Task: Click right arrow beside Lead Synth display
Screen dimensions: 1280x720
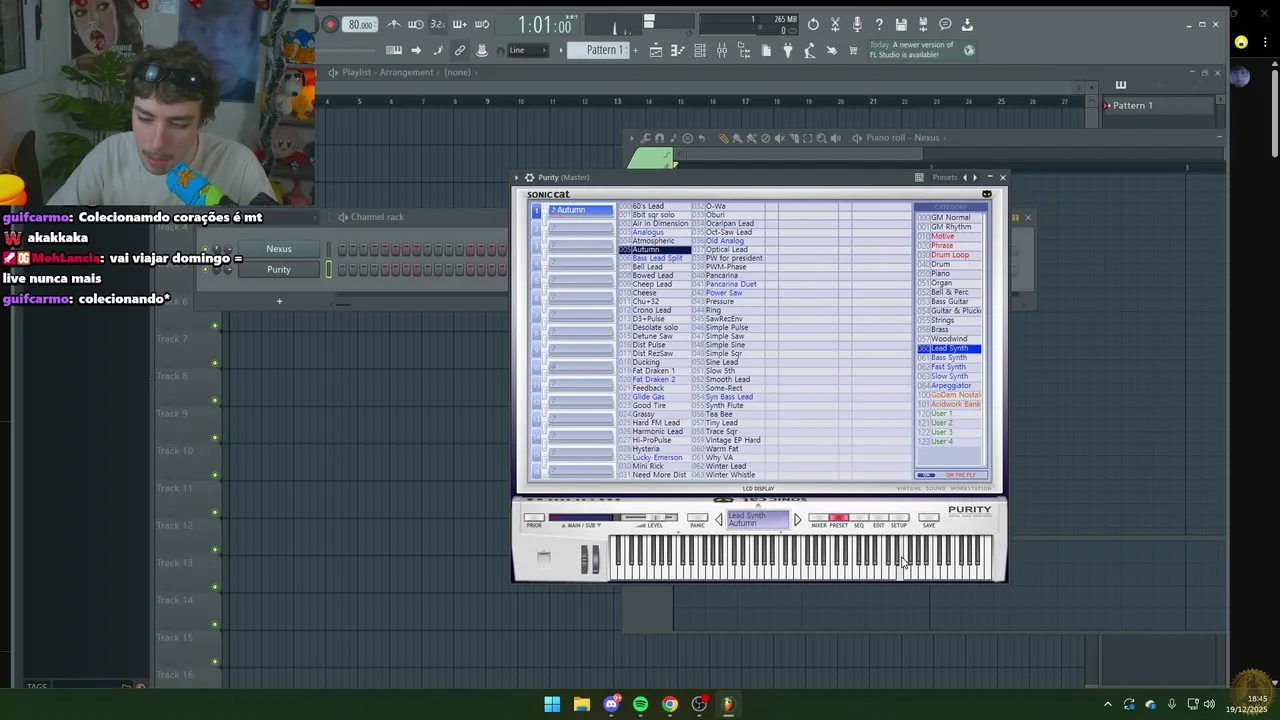Action: pyautogui.click(x=798, y=519)
